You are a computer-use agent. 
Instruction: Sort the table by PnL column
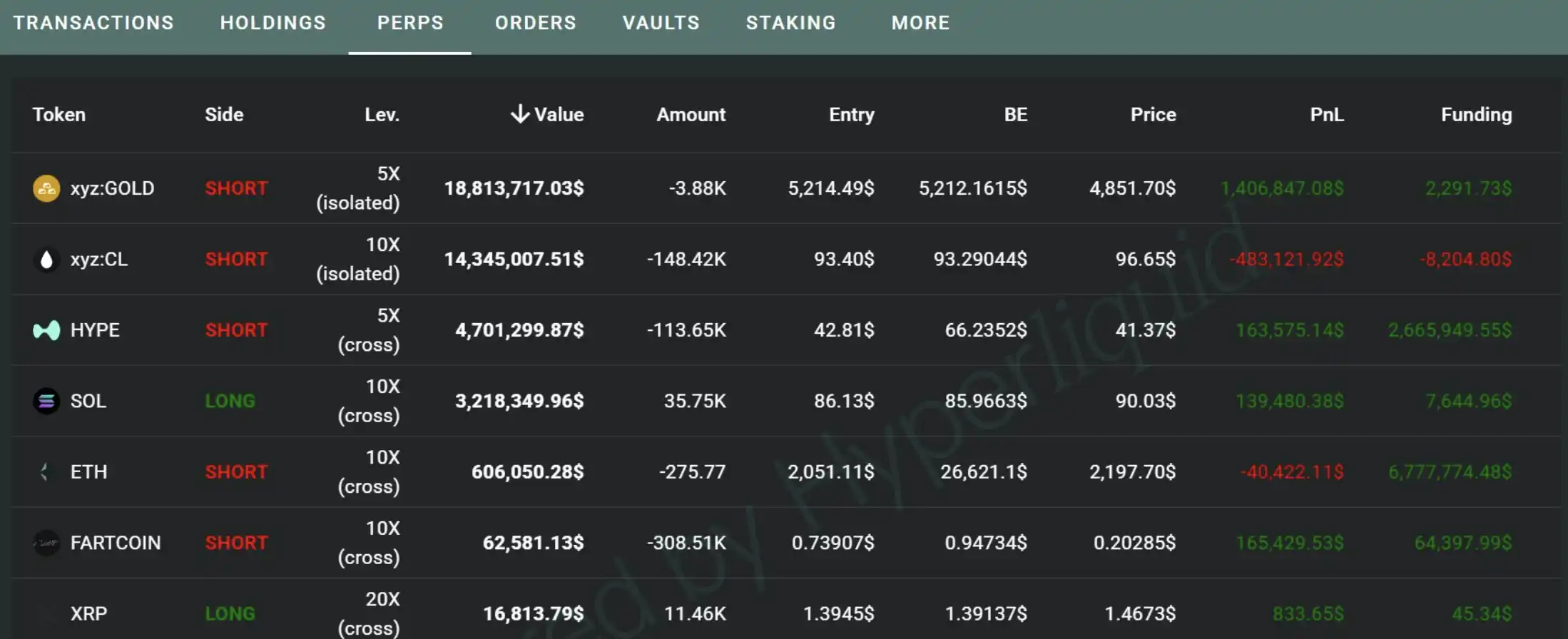point(1326,114)
